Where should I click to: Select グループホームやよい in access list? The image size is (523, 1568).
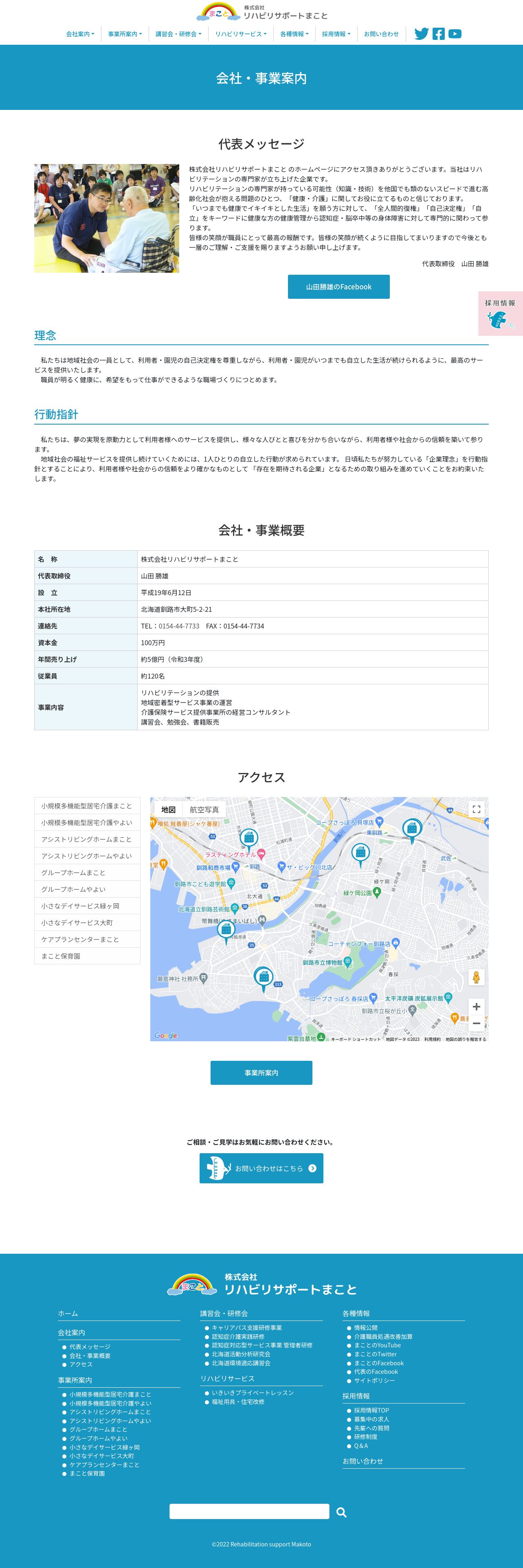[87, 889]
